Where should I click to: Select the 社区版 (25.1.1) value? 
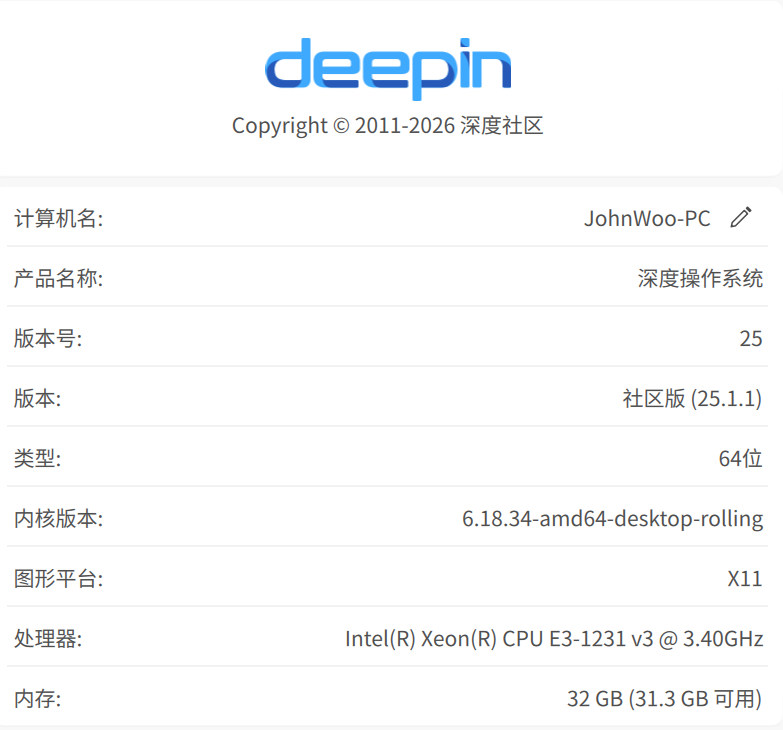(x=692, y=399)
